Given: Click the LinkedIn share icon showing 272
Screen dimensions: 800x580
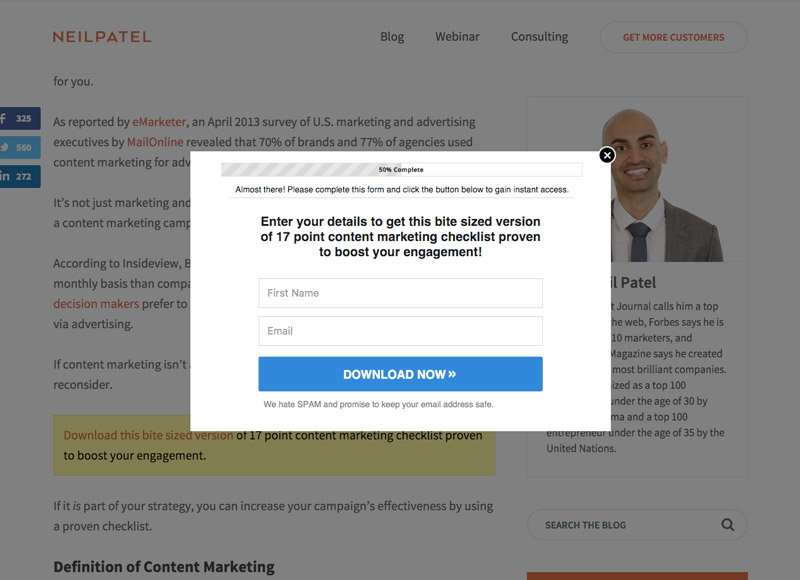Looking at the screenshot, I should click(x=20, y=176).
